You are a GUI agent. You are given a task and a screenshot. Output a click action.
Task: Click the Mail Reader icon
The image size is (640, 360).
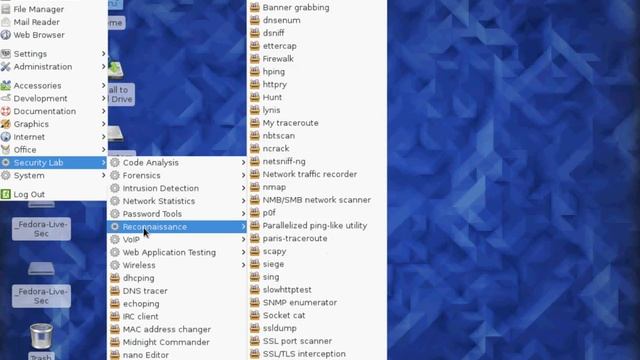6,22
